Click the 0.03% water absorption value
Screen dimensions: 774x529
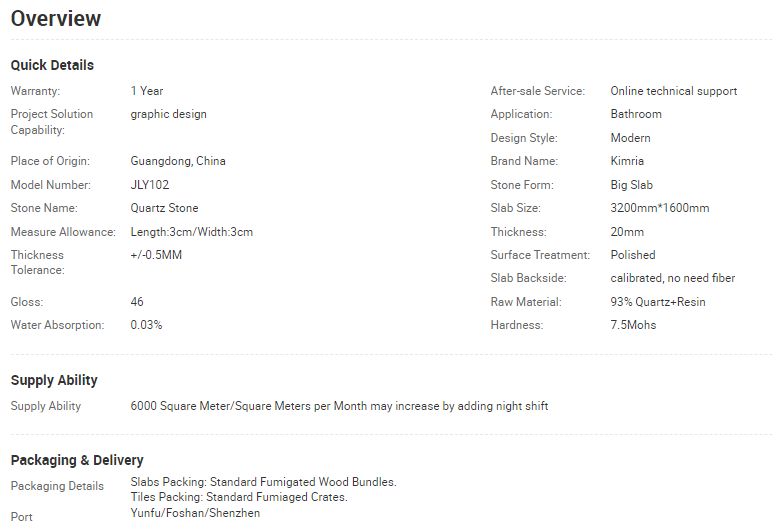[146, 325]
